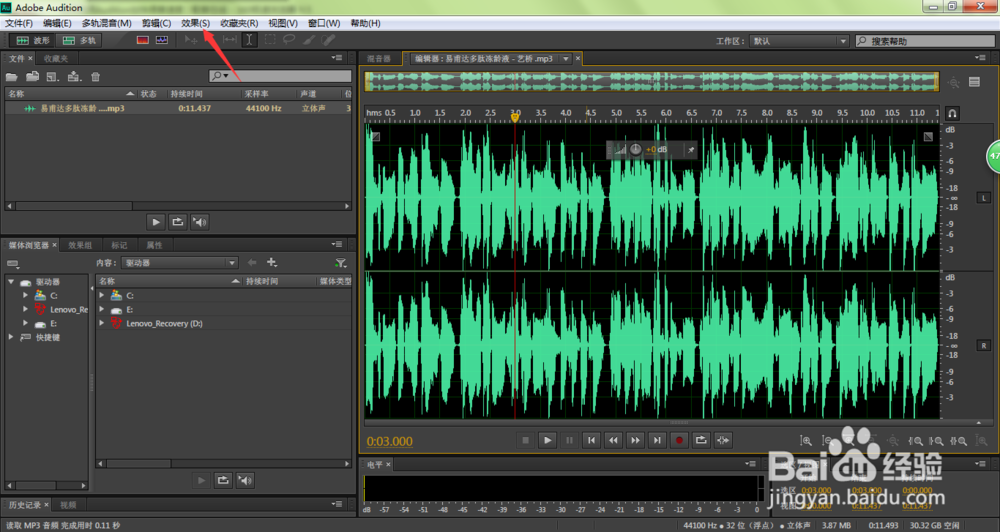
Task: Click list view icon beside overview
Action: 974,82
